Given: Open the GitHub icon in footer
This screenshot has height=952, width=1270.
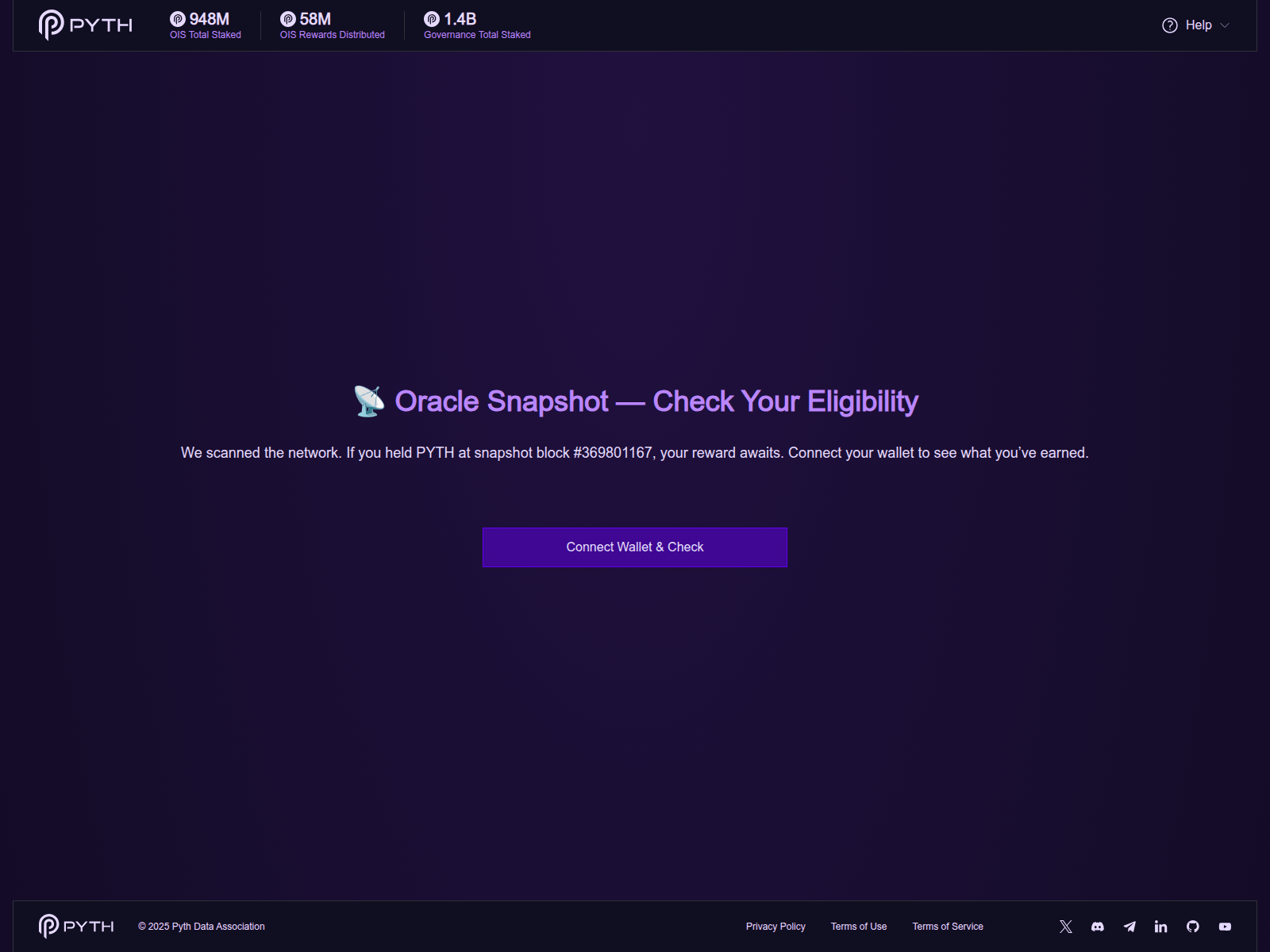Looking at the screenshot, I should coord(1193,927).
